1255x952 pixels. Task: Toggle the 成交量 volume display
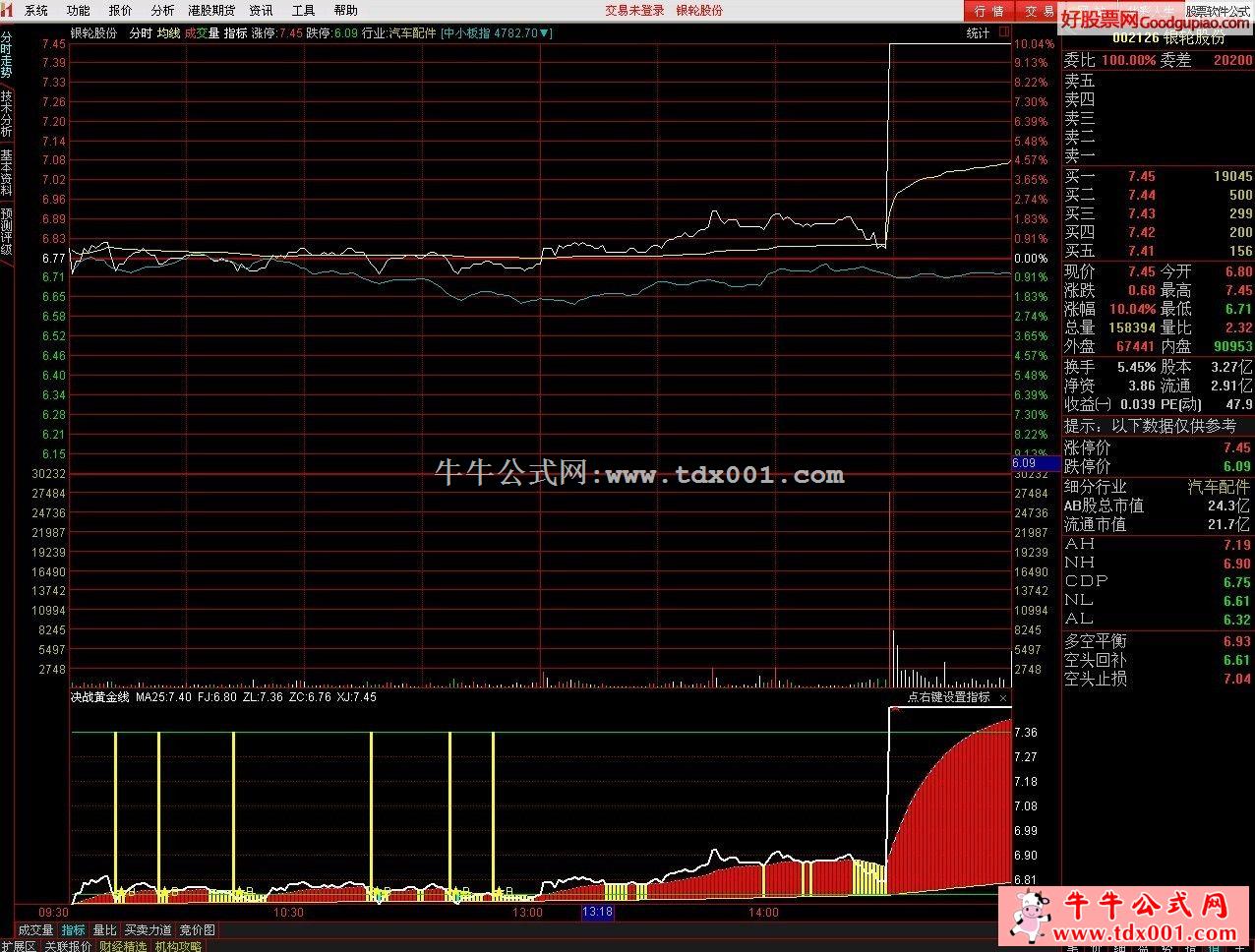click(202, 32)
